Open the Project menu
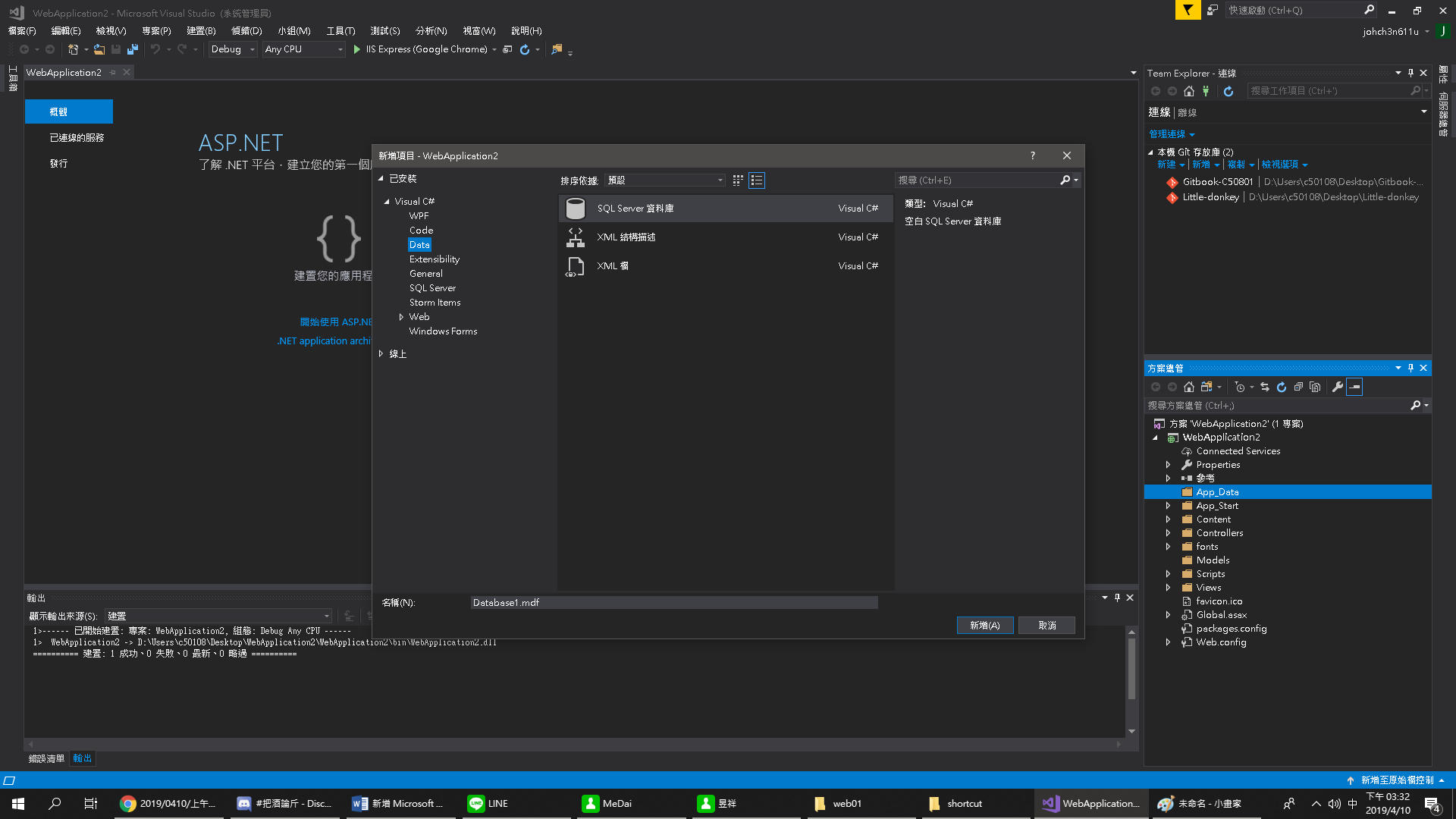 156,31
